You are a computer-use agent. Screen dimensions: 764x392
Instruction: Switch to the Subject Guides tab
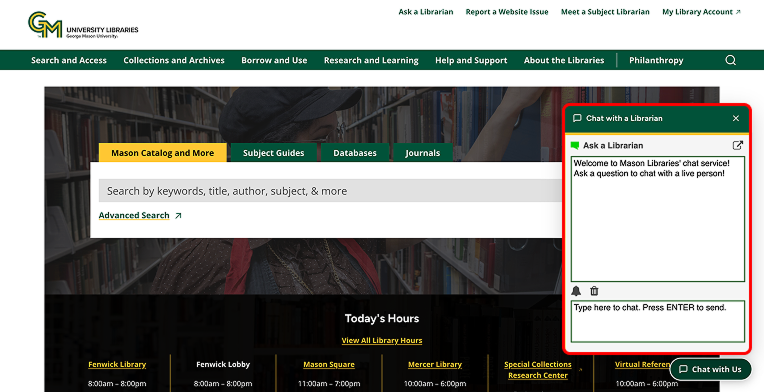[x=273, y=152]
